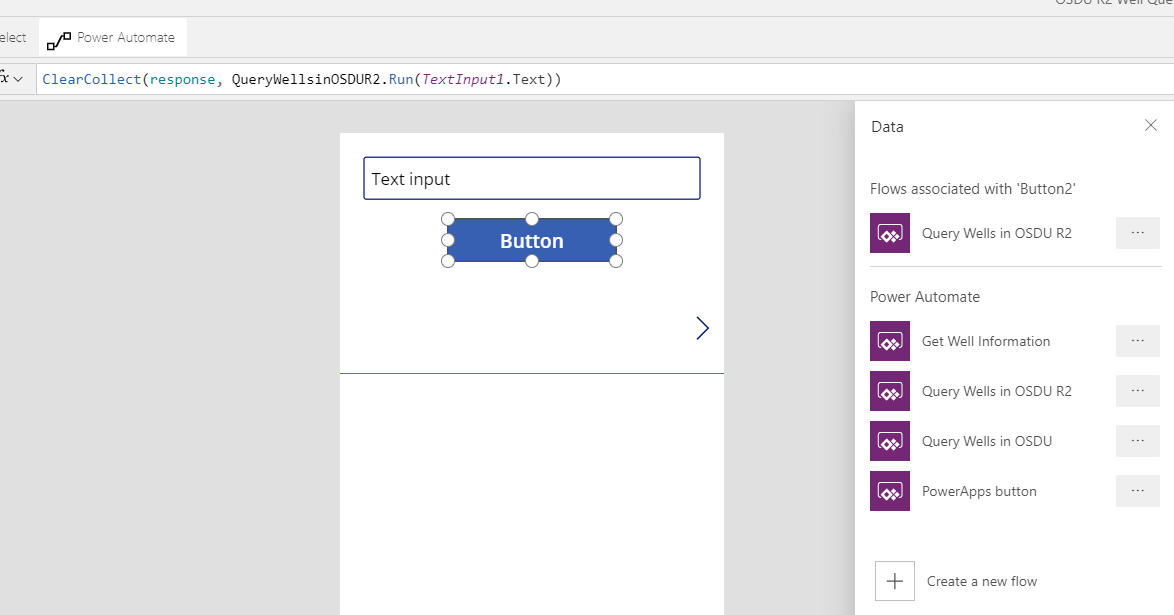Select the associated Query Wells in OSDU R2 flow name
The image size is (1174, 615).
point(997,233)
